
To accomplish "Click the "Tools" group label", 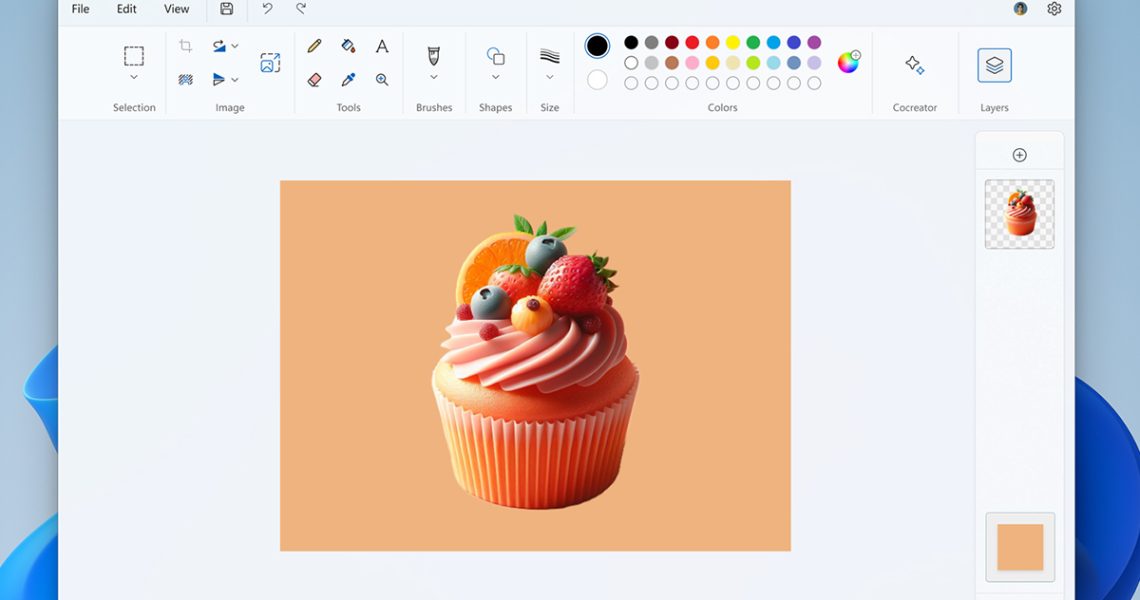I will click(x=348, y=108).
